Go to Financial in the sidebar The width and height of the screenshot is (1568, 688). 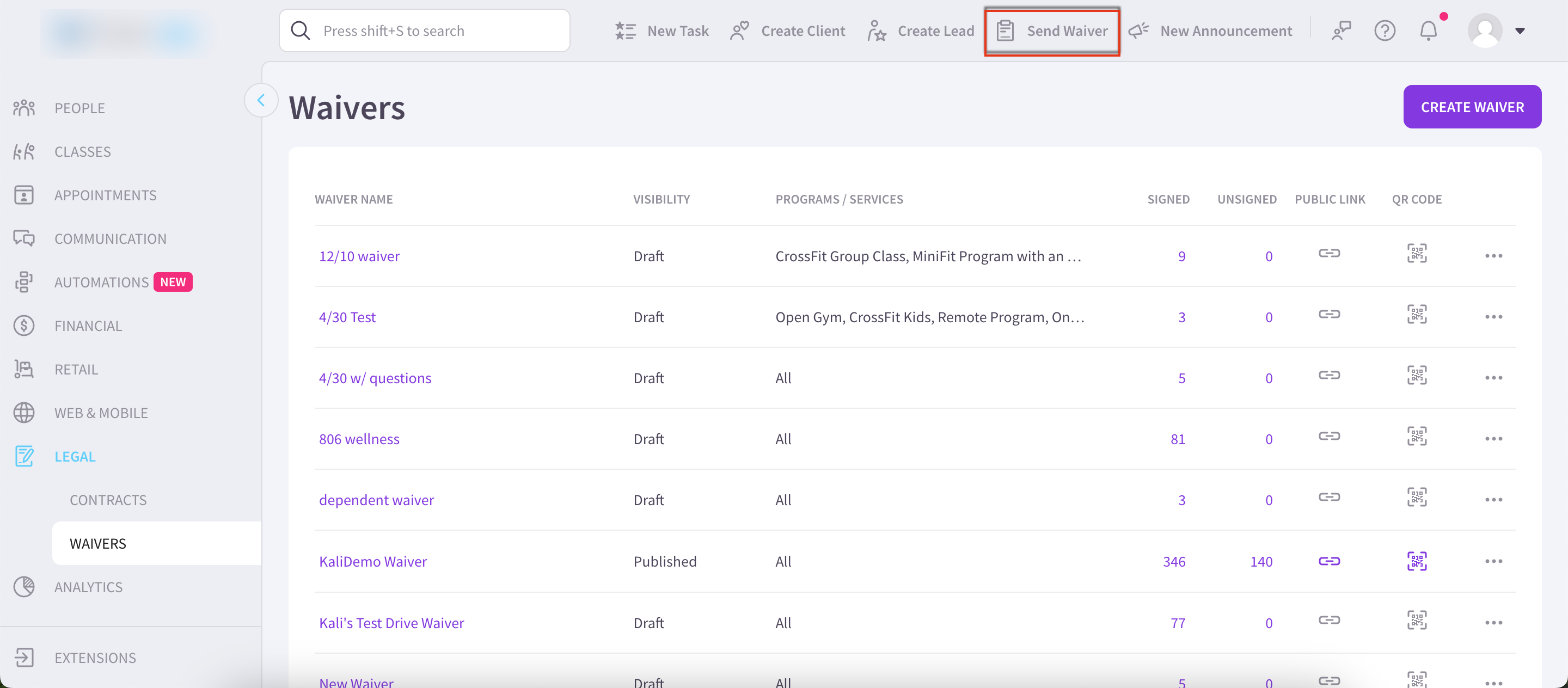click(88, 326)
